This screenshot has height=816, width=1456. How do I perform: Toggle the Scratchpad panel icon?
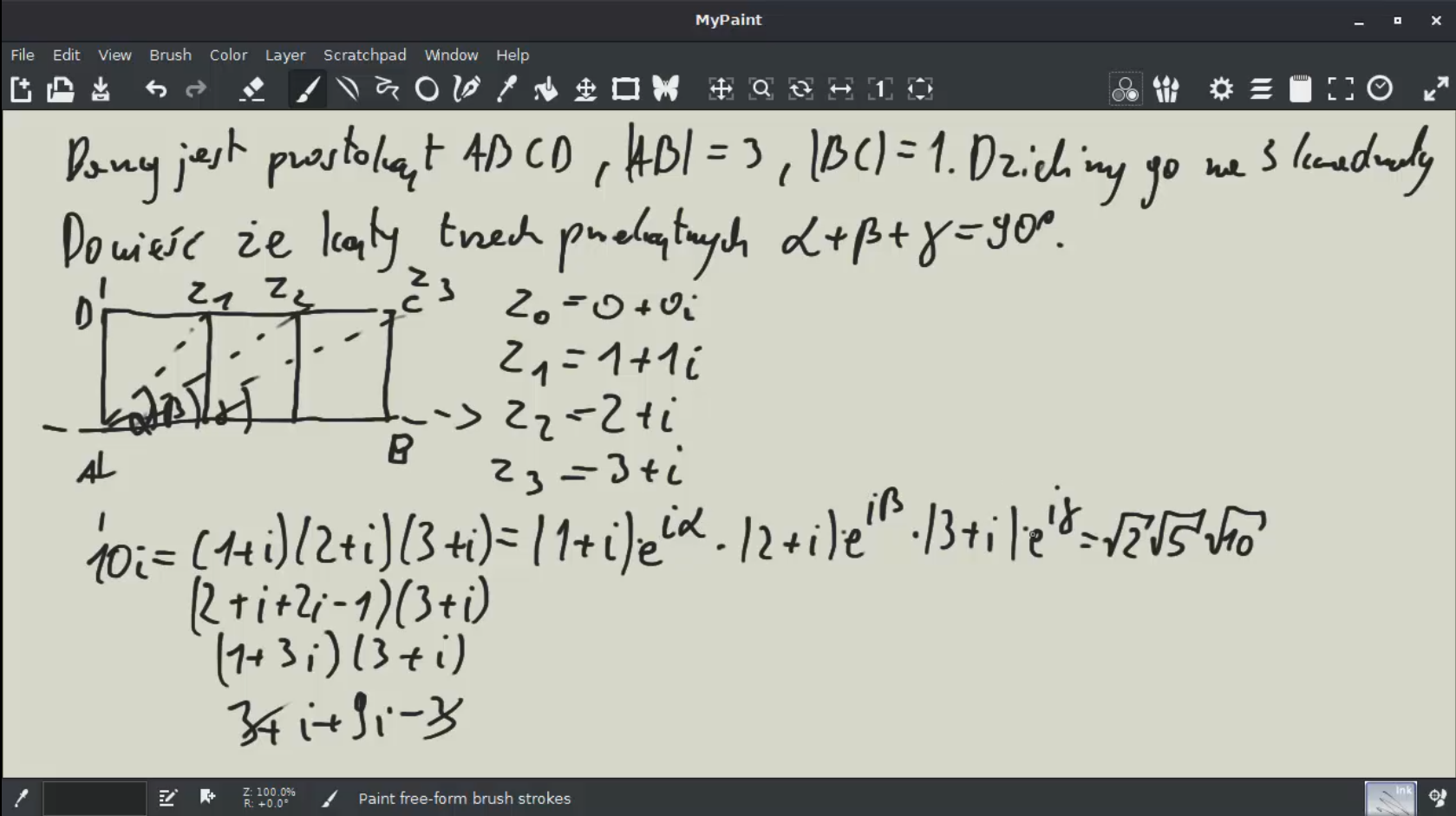pos(1300,89)
